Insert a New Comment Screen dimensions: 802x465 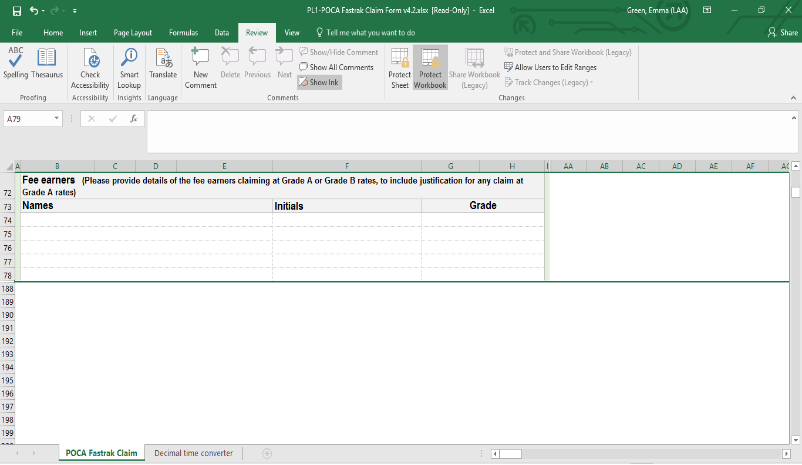pos(200,65)
